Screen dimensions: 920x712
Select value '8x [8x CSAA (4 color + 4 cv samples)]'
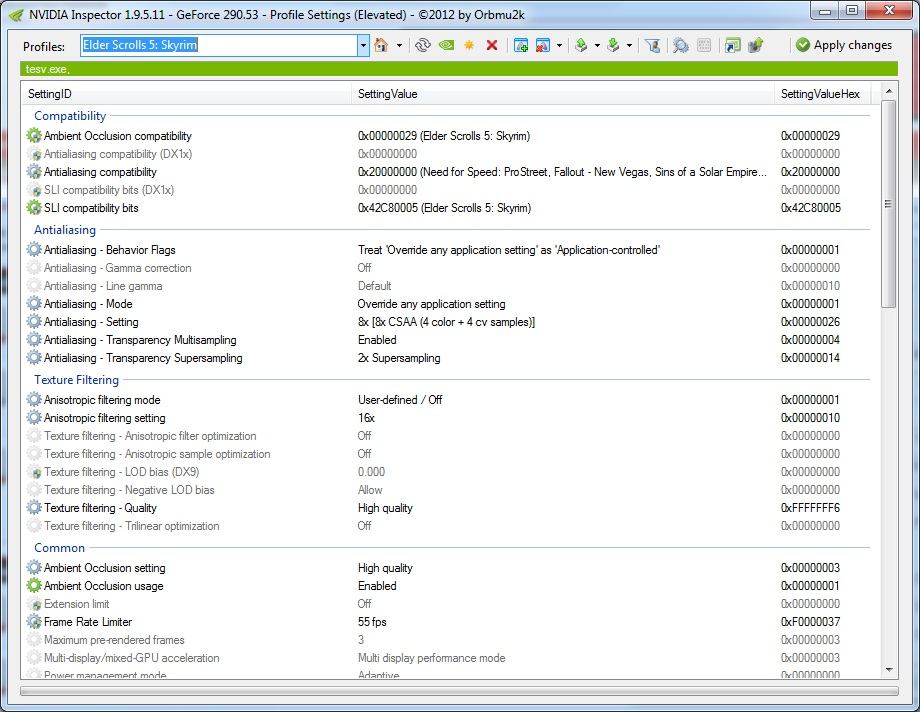(446, 322)
